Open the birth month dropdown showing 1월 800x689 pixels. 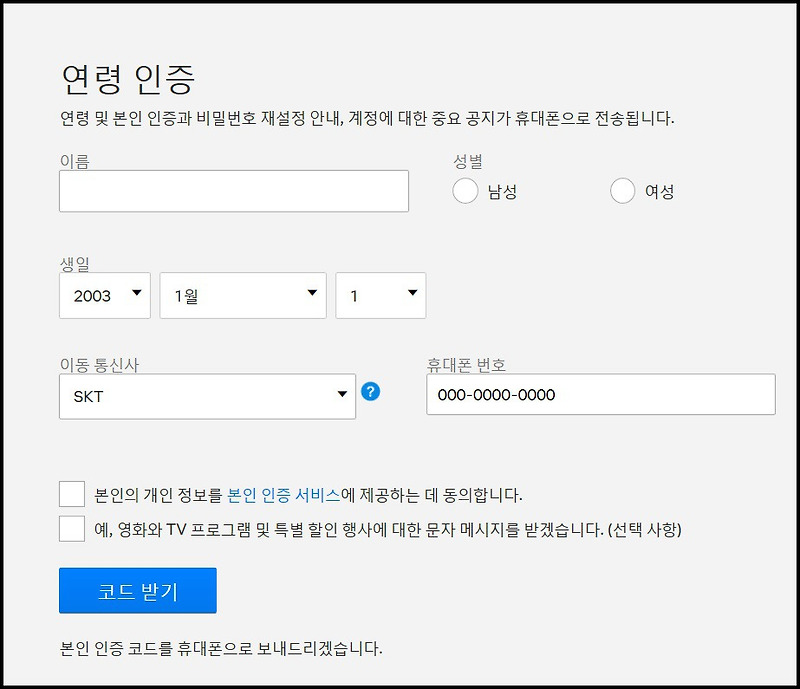[x=243, y=296]
